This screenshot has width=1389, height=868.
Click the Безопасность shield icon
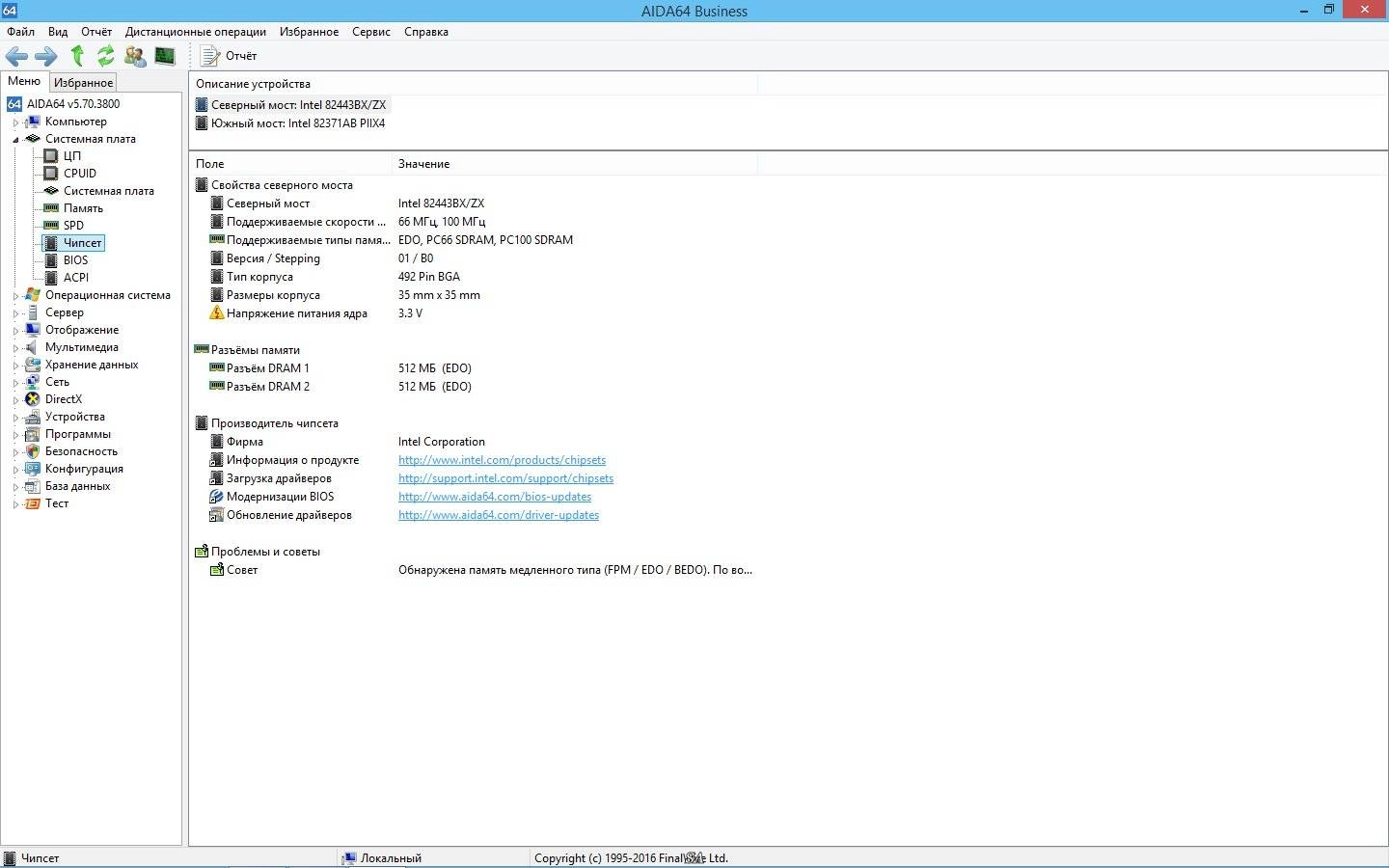33,451
